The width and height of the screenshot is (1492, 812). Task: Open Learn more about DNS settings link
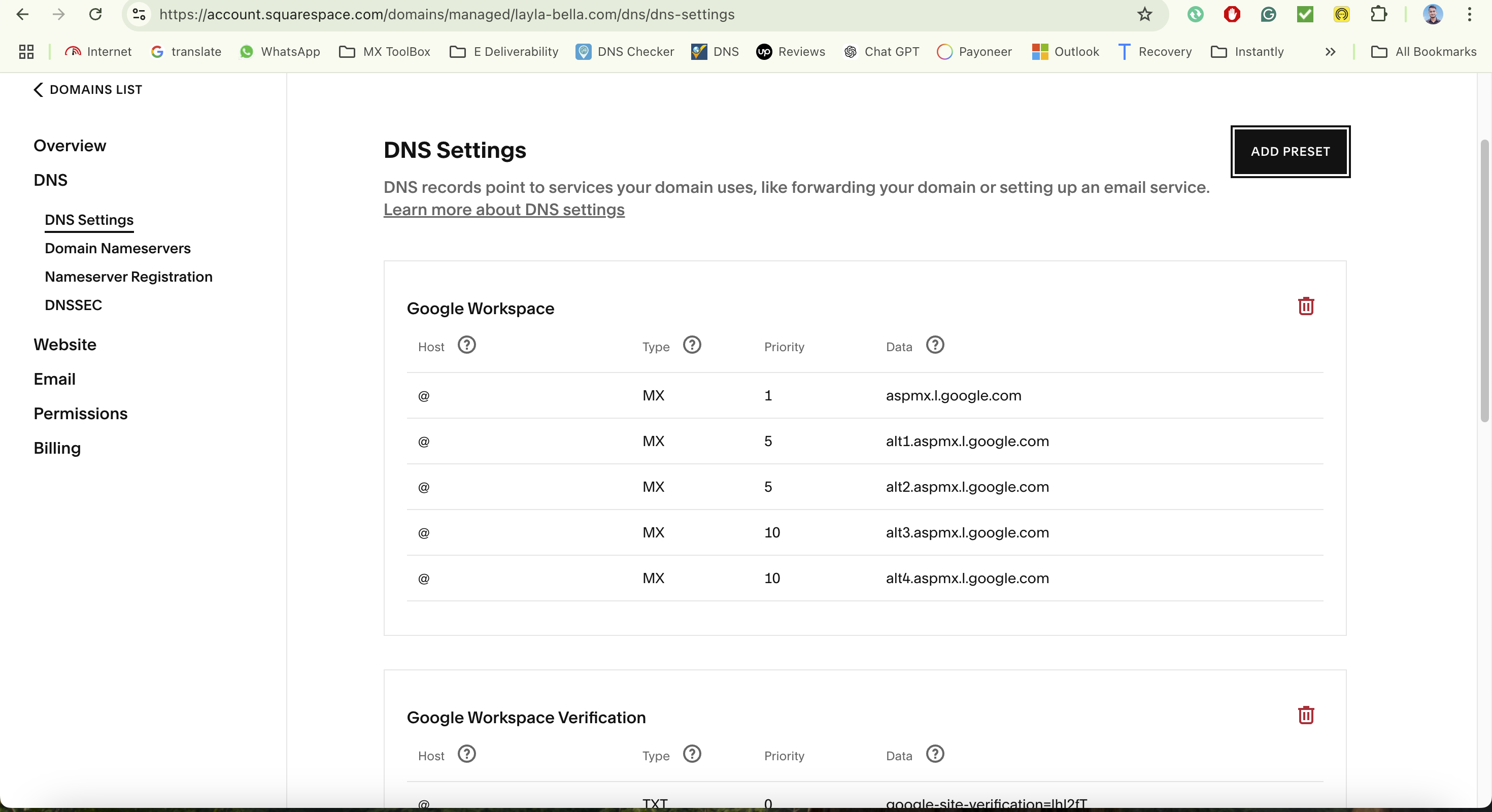(504, 210)
